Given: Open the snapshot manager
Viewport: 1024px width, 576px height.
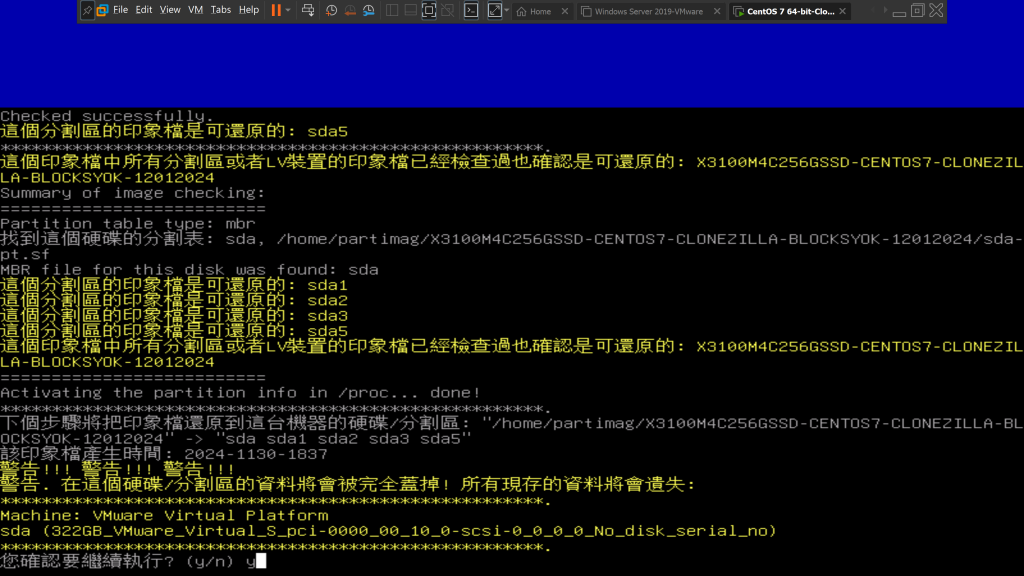Looking at the screenshot, I should (368, 10).
